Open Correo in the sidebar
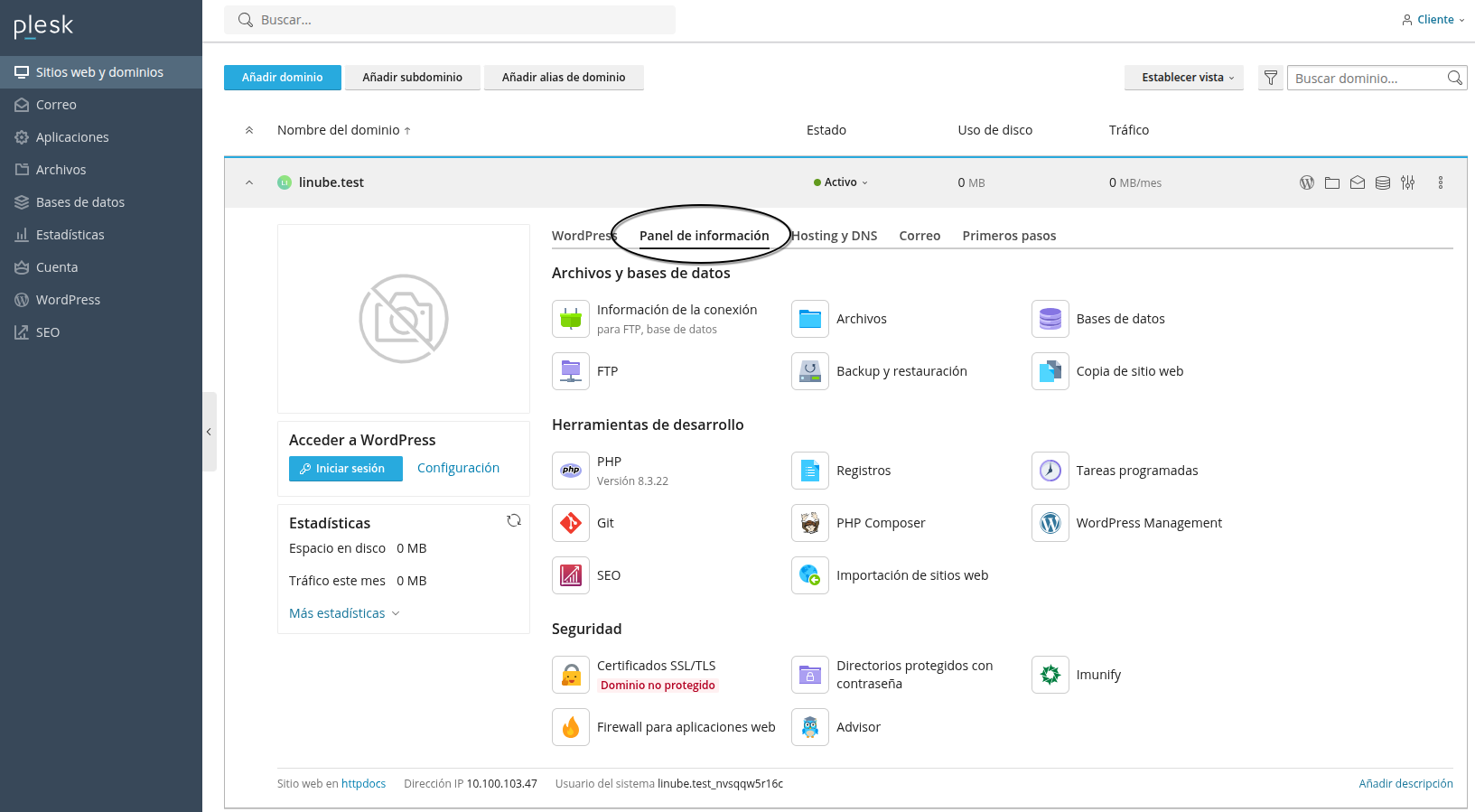Image resolution: width=1475 pixels, height=812 pixels. tap(101, 105)
